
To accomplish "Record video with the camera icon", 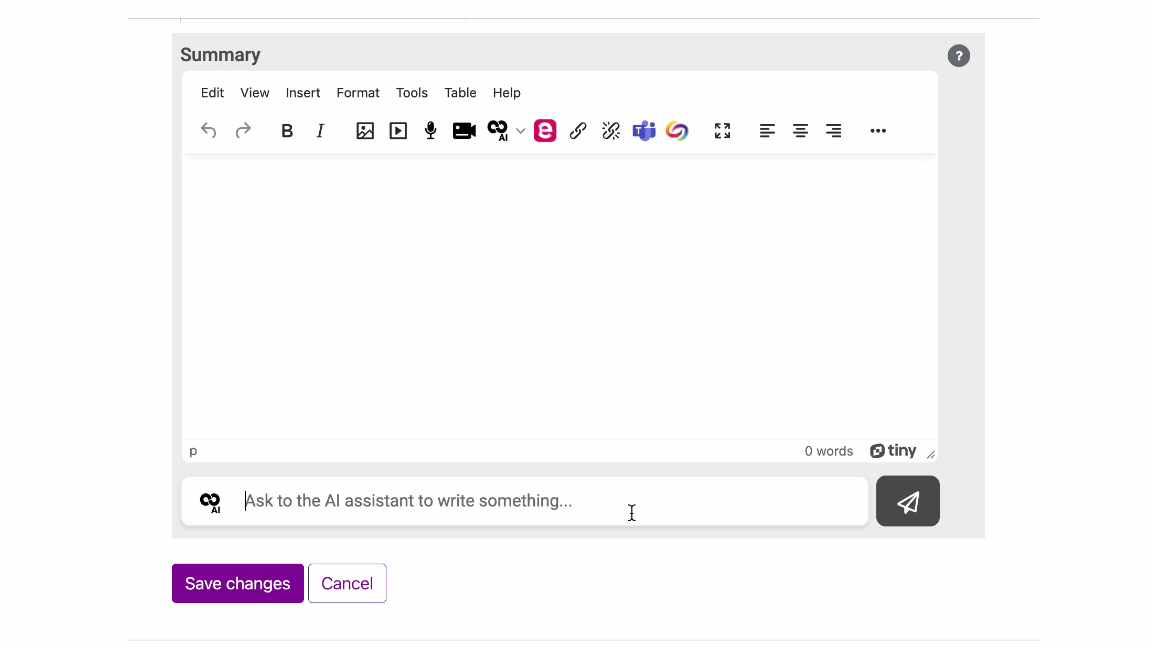I will (464, 131).
